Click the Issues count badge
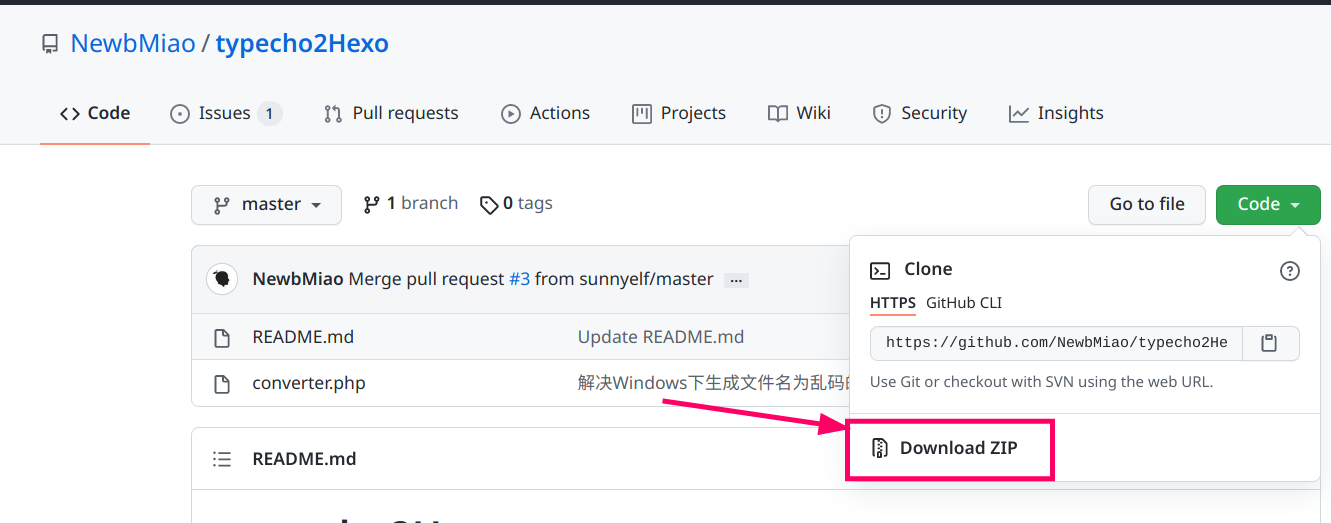1331x523 pixels. click(x=269, y=113)
